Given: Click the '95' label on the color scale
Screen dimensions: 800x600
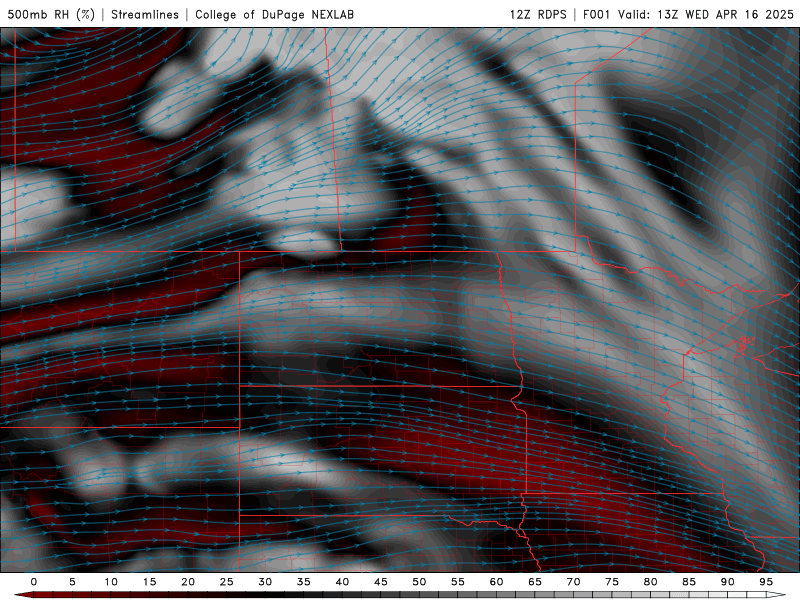Looking at the screenshot, I should (x=766, y=582).
